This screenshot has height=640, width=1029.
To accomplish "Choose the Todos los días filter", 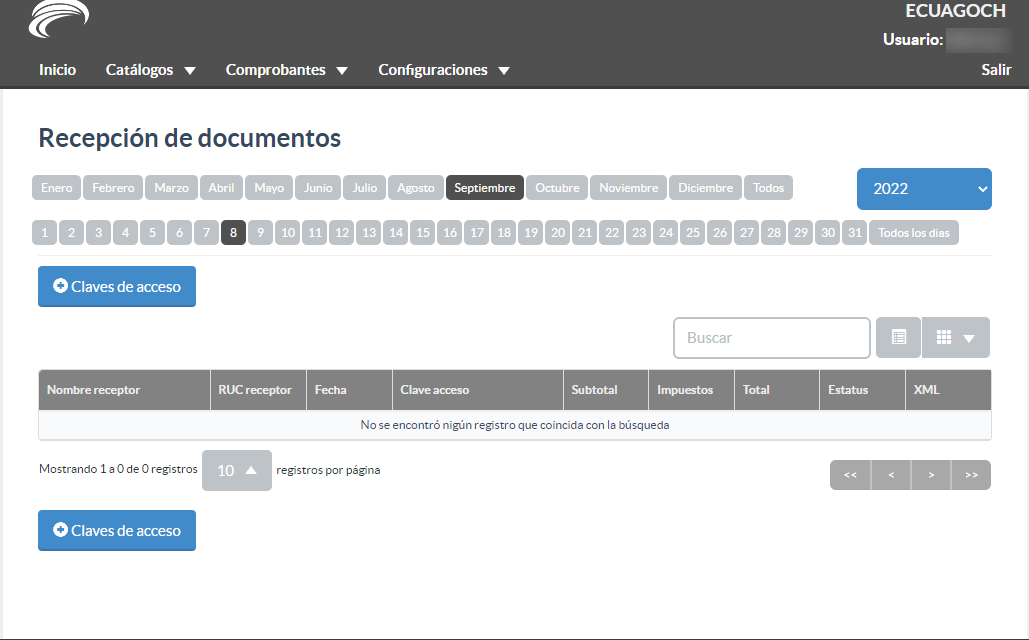I will (x=913, y=233).
